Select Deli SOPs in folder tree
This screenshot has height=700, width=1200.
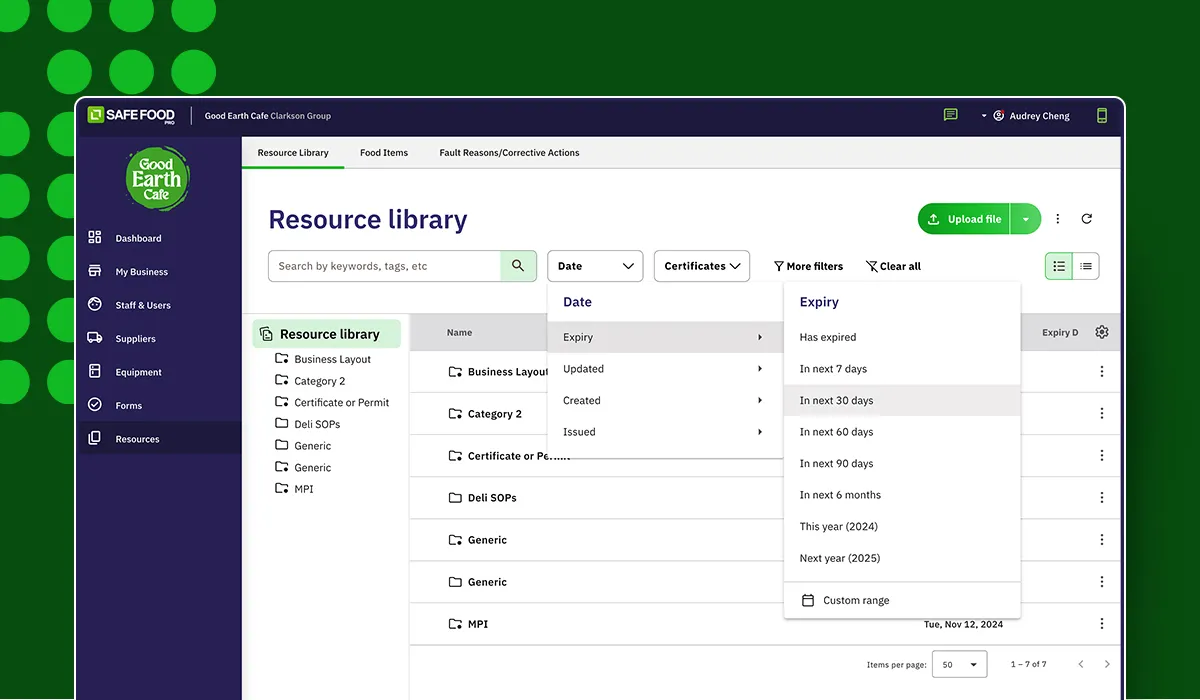308,424
